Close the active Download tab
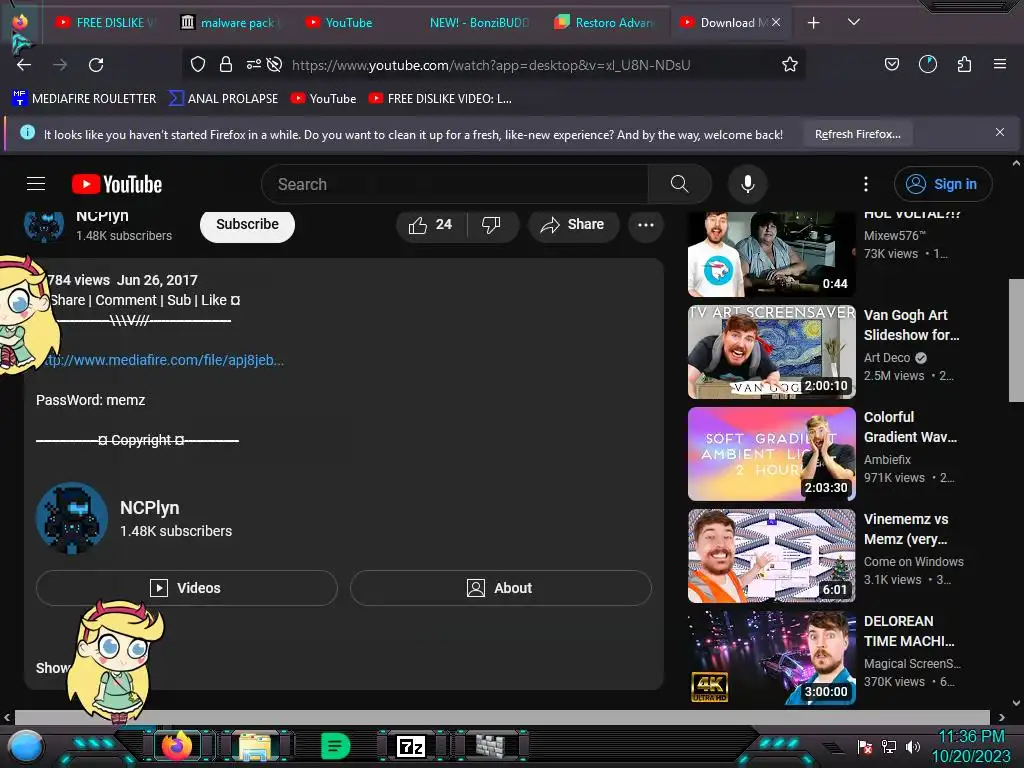This screenshot has height=768, width=1024. [776, 22]
